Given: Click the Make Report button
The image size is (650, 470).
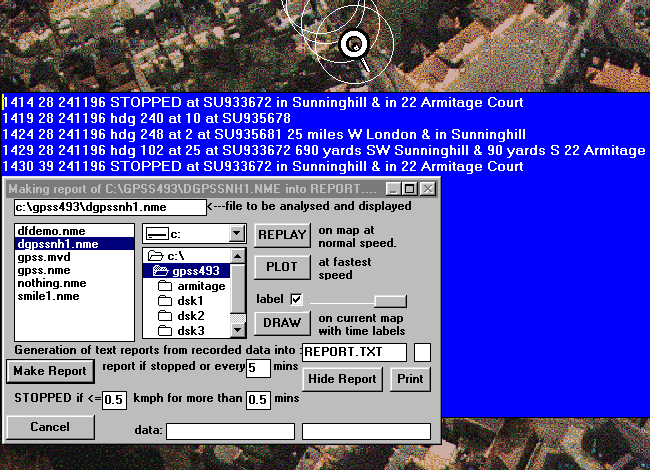Looking at the screenshot, I should pyautogui.click(x=48, y=371).
